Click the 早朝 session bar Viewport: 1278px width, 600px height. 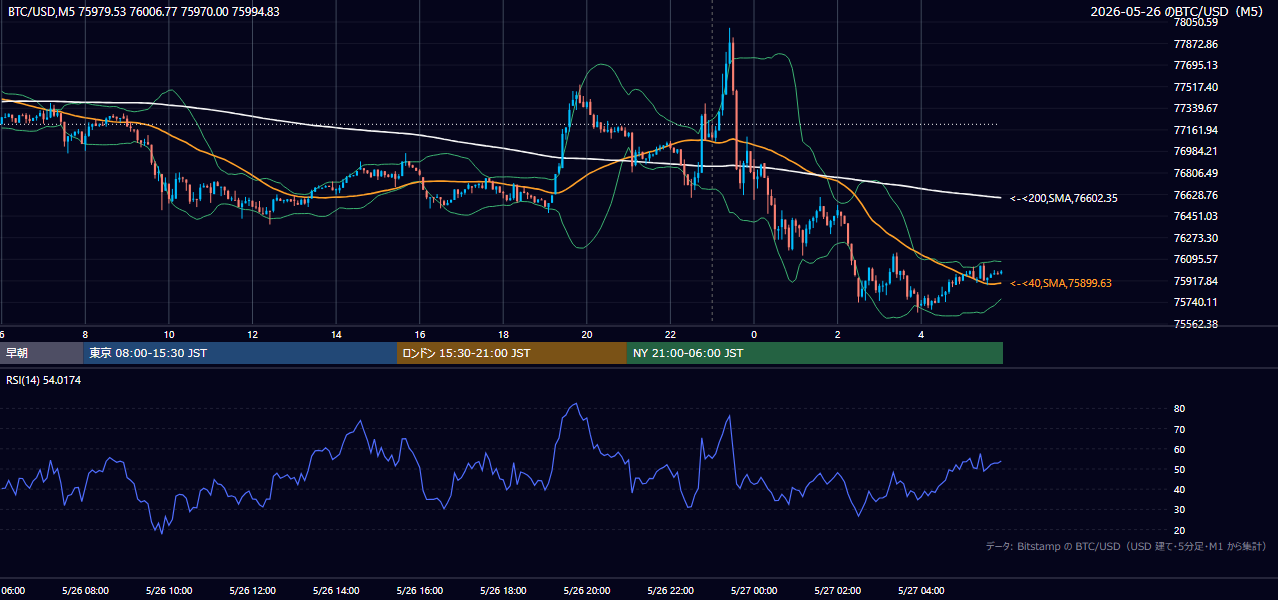click(42, 353)
